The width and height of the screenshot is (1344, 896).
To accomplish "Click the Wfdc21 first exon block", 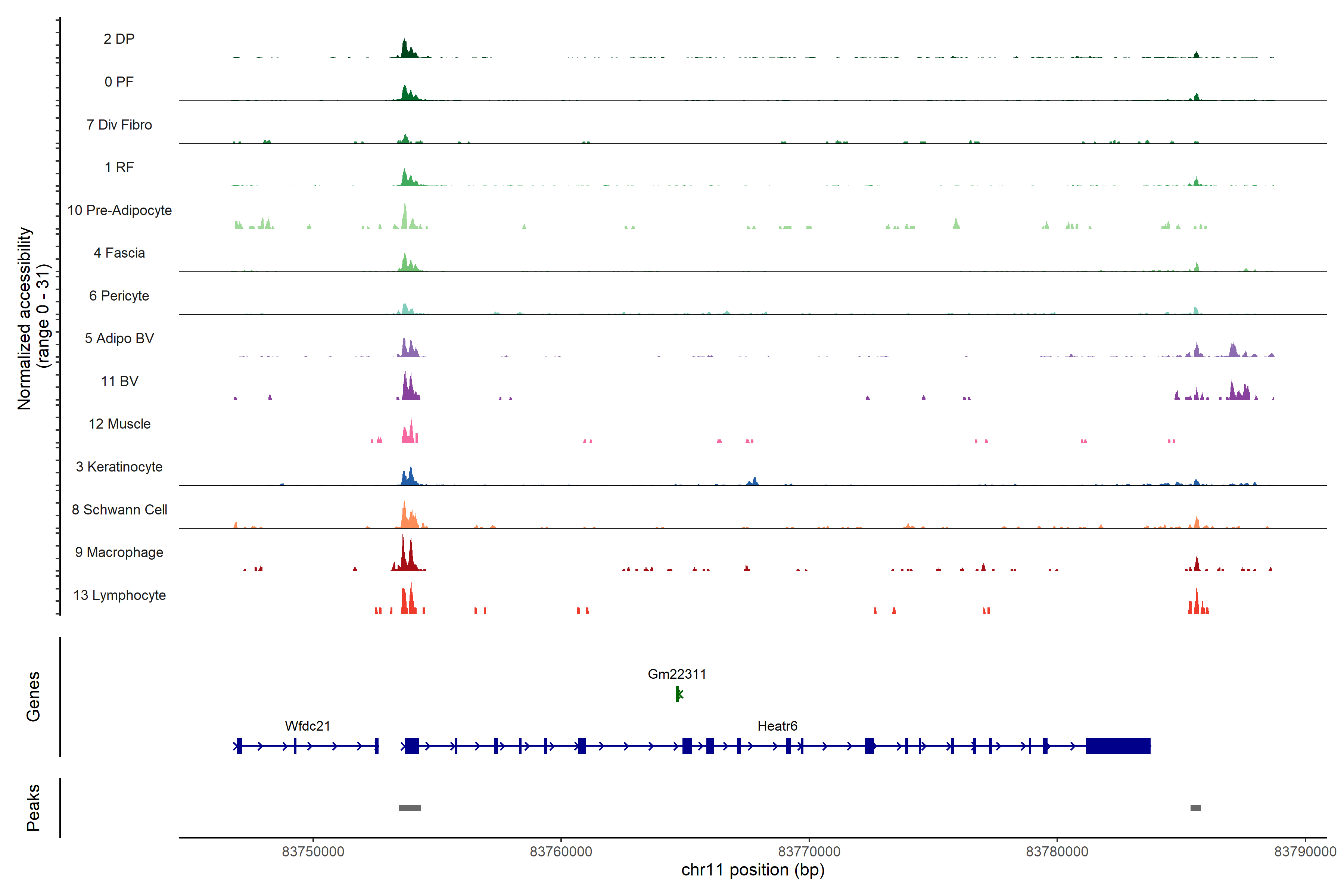I will pos(239,746).
